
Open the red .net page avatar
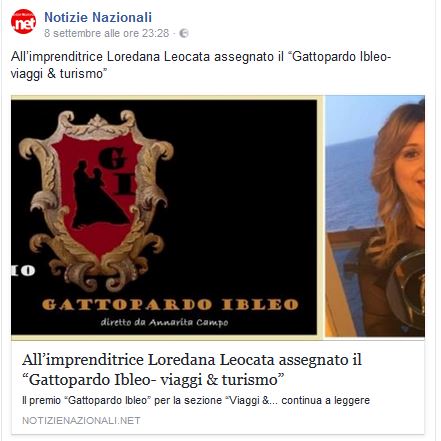(x=23, y=21)
